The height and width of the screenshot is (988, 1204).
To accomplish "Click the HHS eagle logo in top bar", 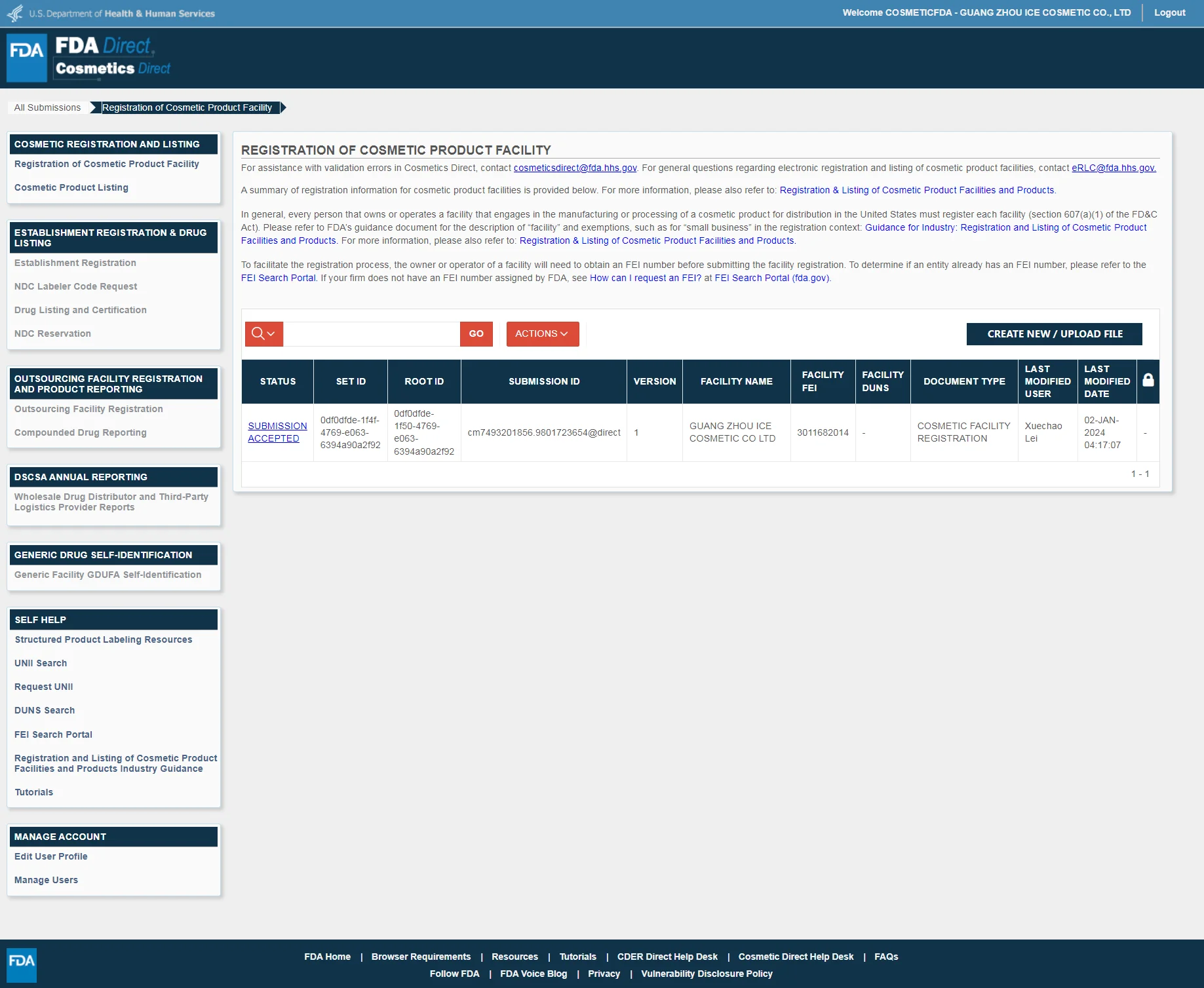I will point(14,13).
